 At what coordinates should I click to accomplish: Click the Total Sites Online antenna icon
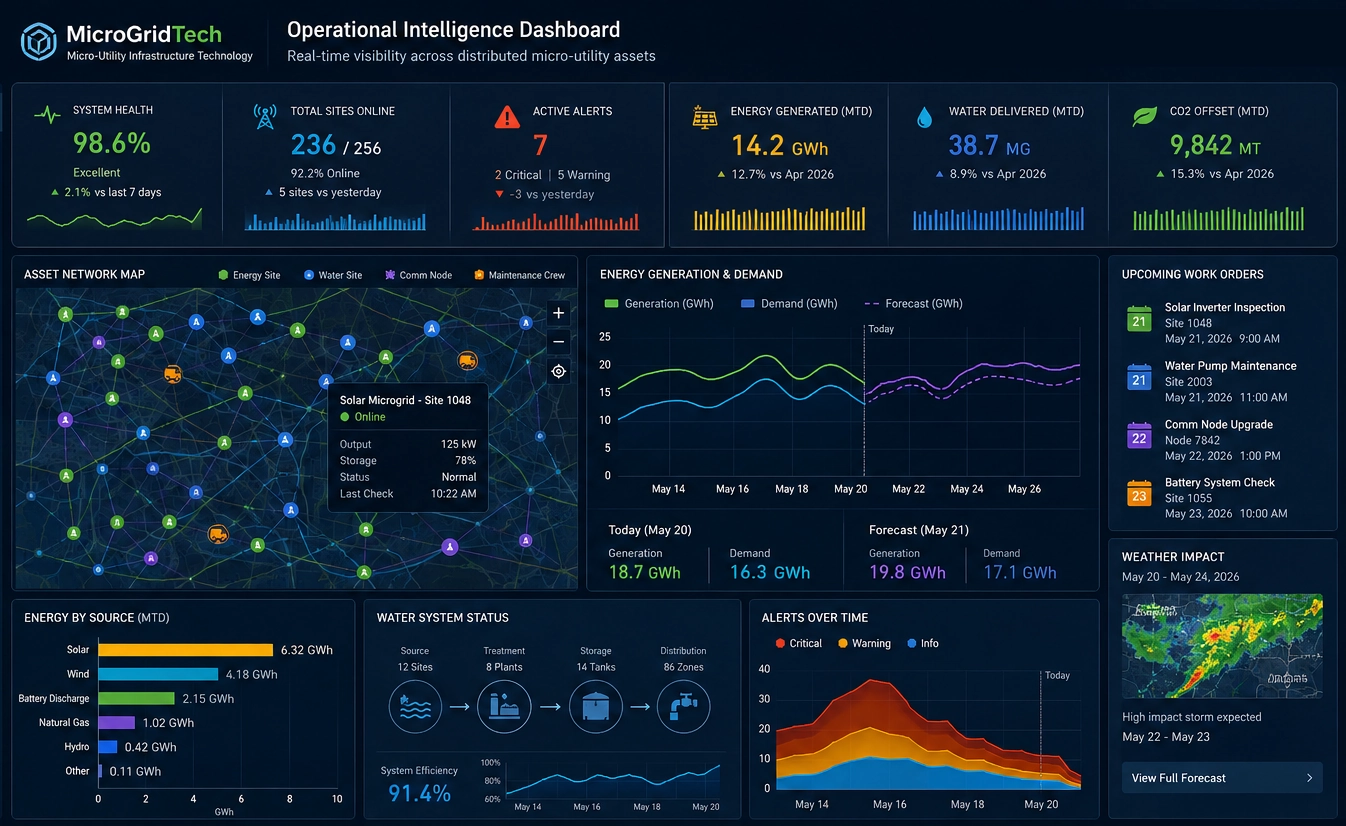coord(264,116)
